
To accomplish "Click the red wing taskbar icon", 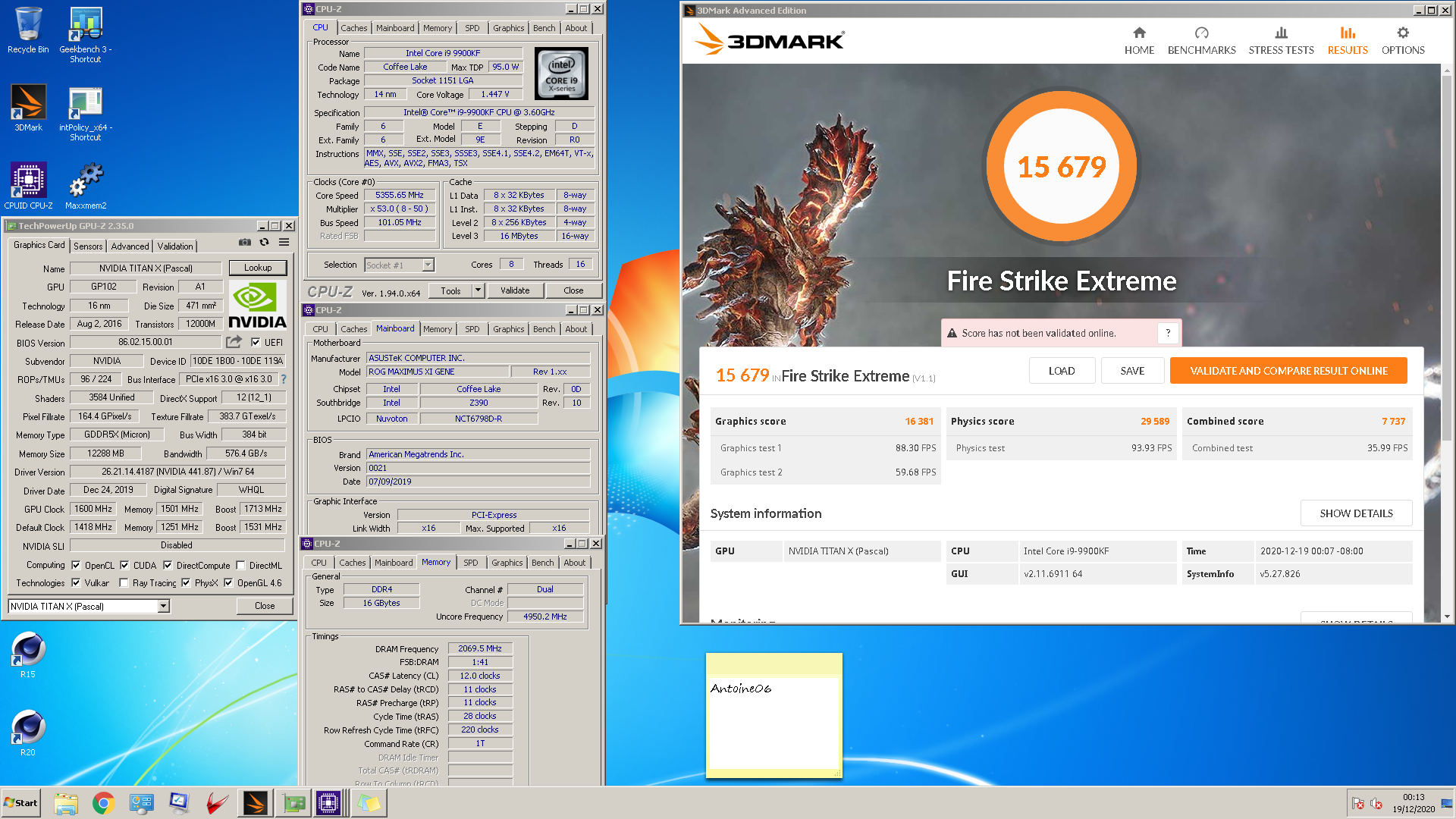I will click(x=218, y=803).
